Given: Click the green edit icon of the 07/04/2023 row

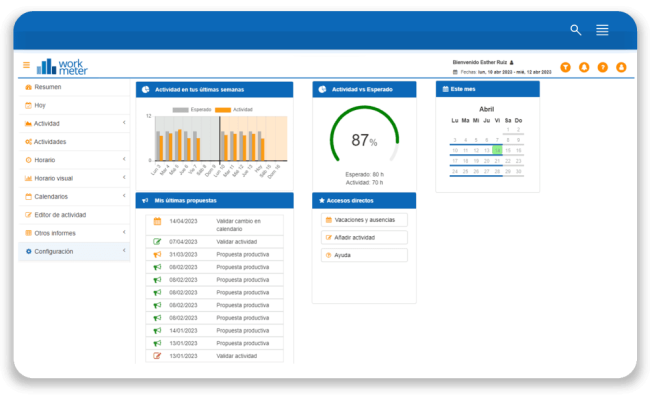Looking at the screenshot, I should point(157,242).
